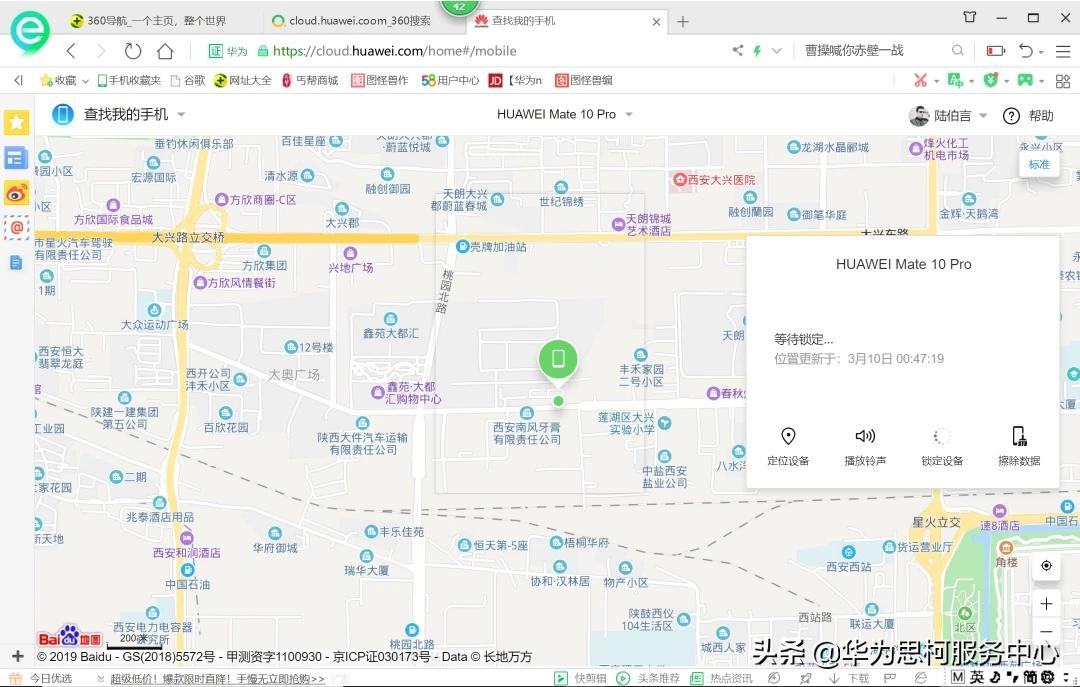Image resolution: width=1080 pixels, height=687 pixels.
Task: Expand scissors screenshot tool dropdown arrow
Action: (x=936, y=81)
